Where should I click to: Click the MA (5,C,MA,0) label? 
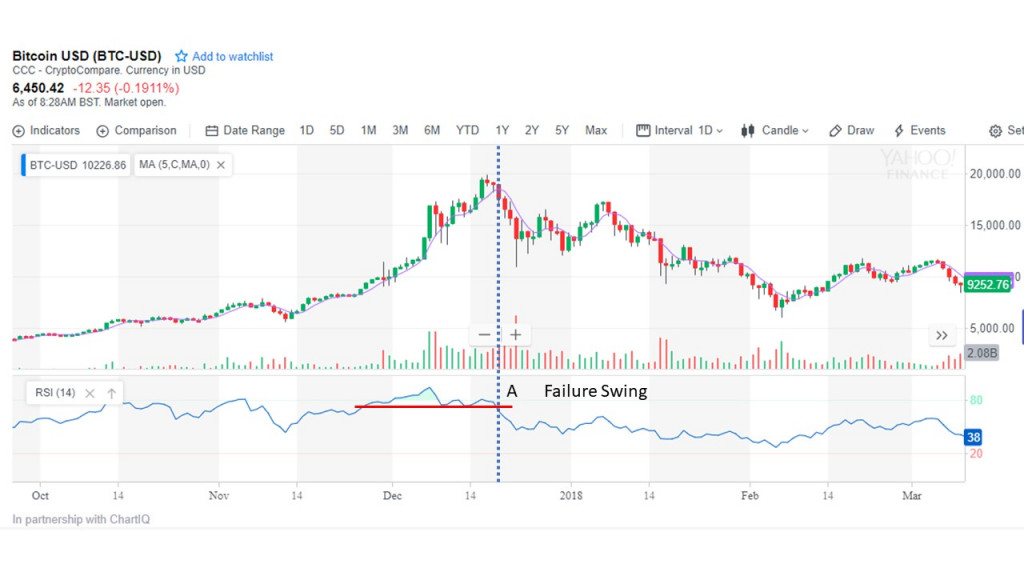pyautogui.click(x=174, y=165)
